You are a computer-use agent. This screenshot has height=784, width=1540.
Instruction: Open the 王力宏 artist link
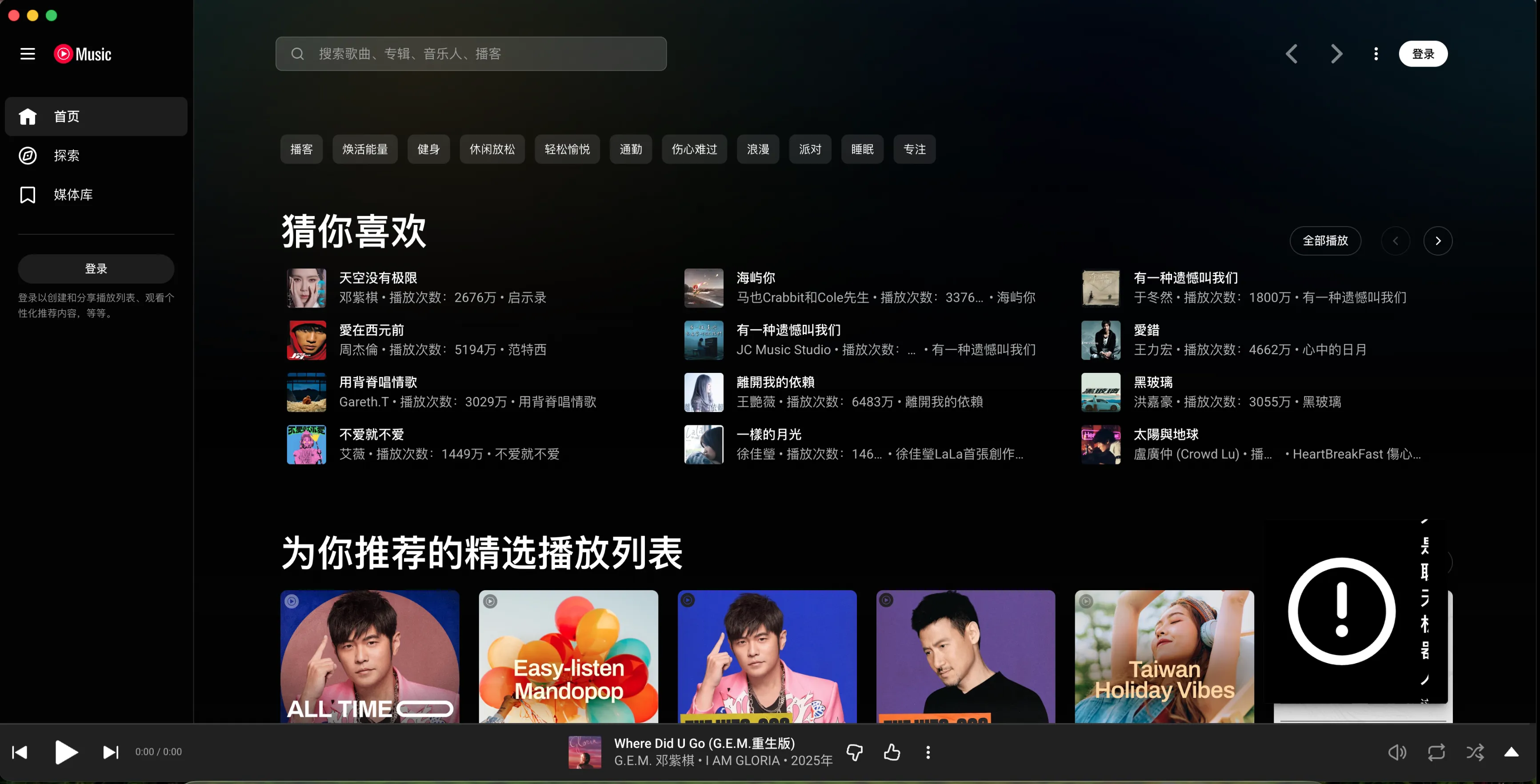click(1152, 349)
